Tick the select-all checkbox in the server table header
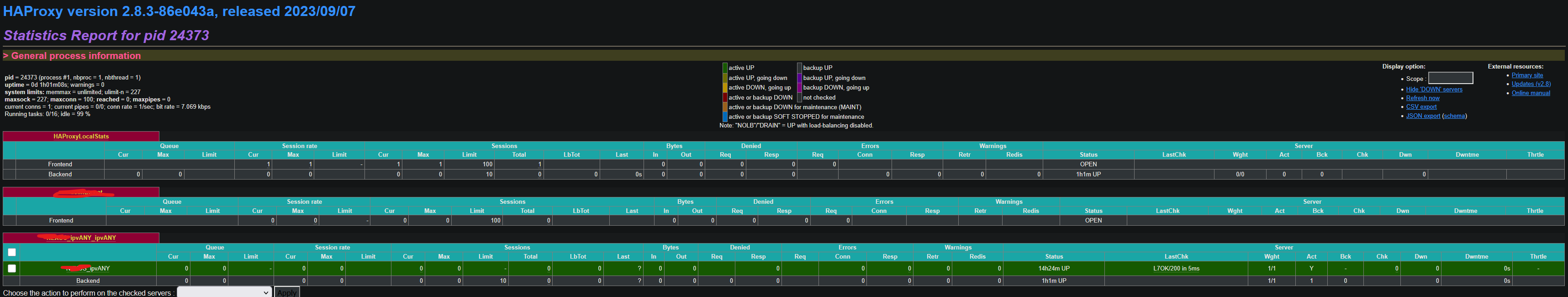The width and height of the screenshot is (1568, 297). point(11,252)
